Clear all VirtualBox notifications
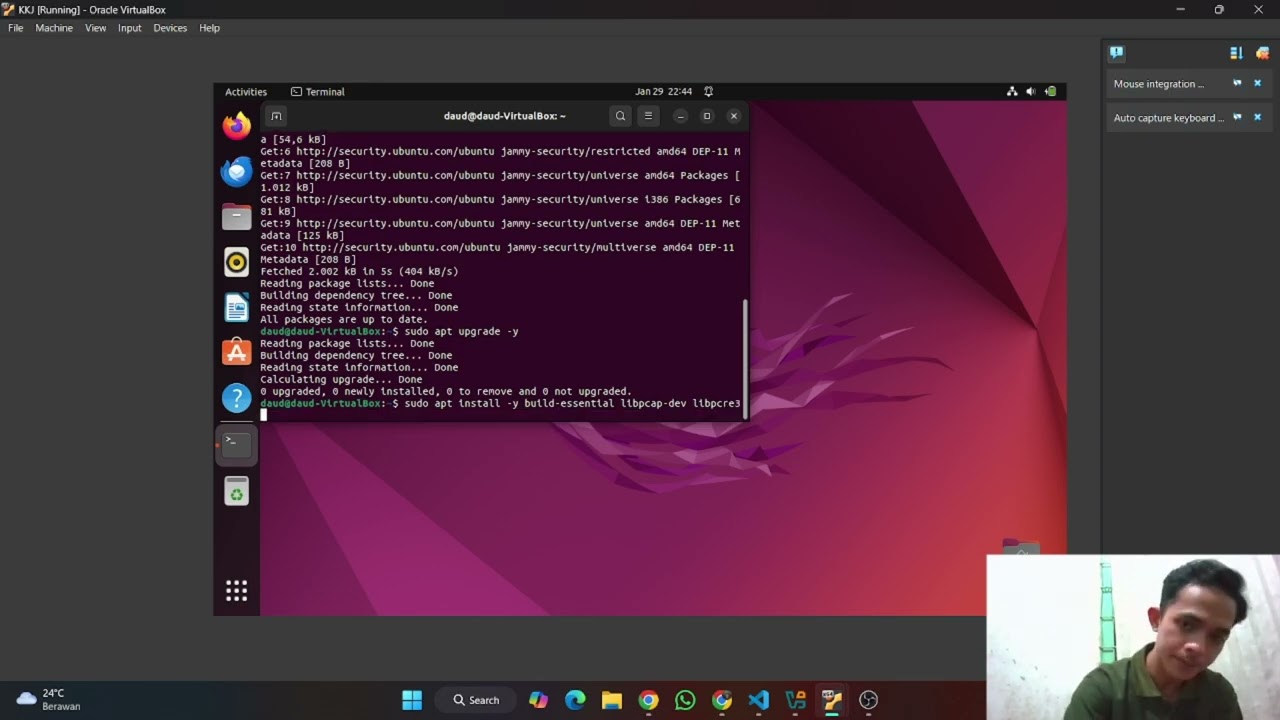The image size is (1280, 720). pos(1262,53)
